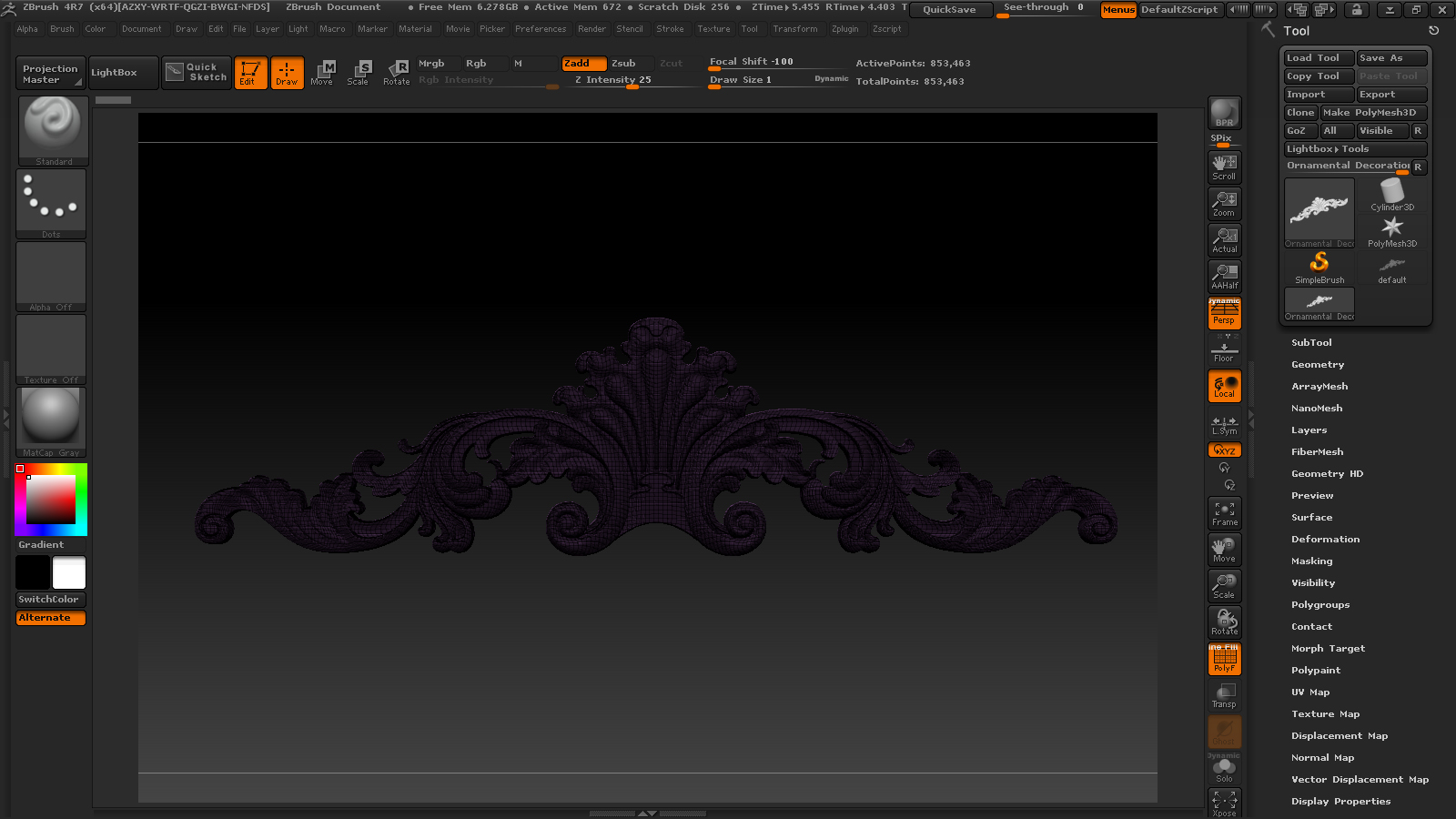
Task: Select the Cylinder3D tool icon
Action: (1392, 195)
